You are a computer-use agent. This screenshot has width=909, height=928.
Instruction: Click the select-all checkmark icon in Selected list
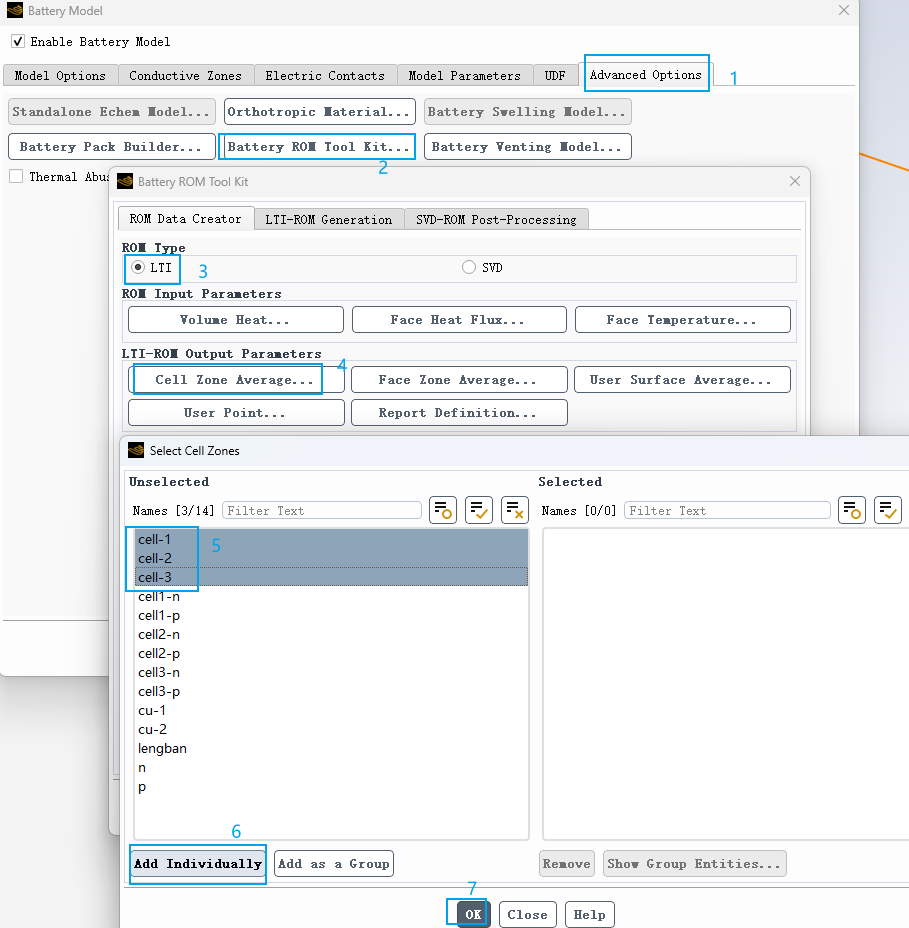tap(888, 510)
